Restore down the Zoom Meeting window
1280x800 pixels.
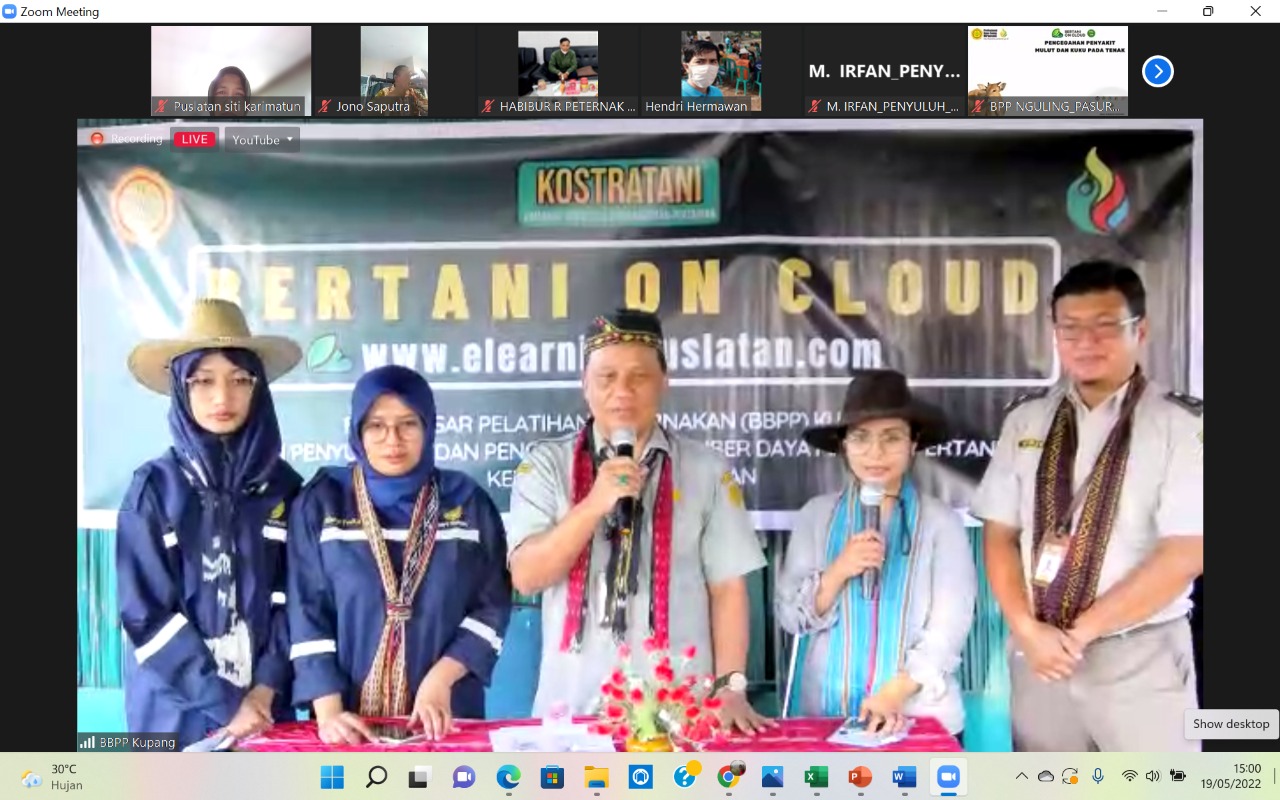pos(1208,12)
